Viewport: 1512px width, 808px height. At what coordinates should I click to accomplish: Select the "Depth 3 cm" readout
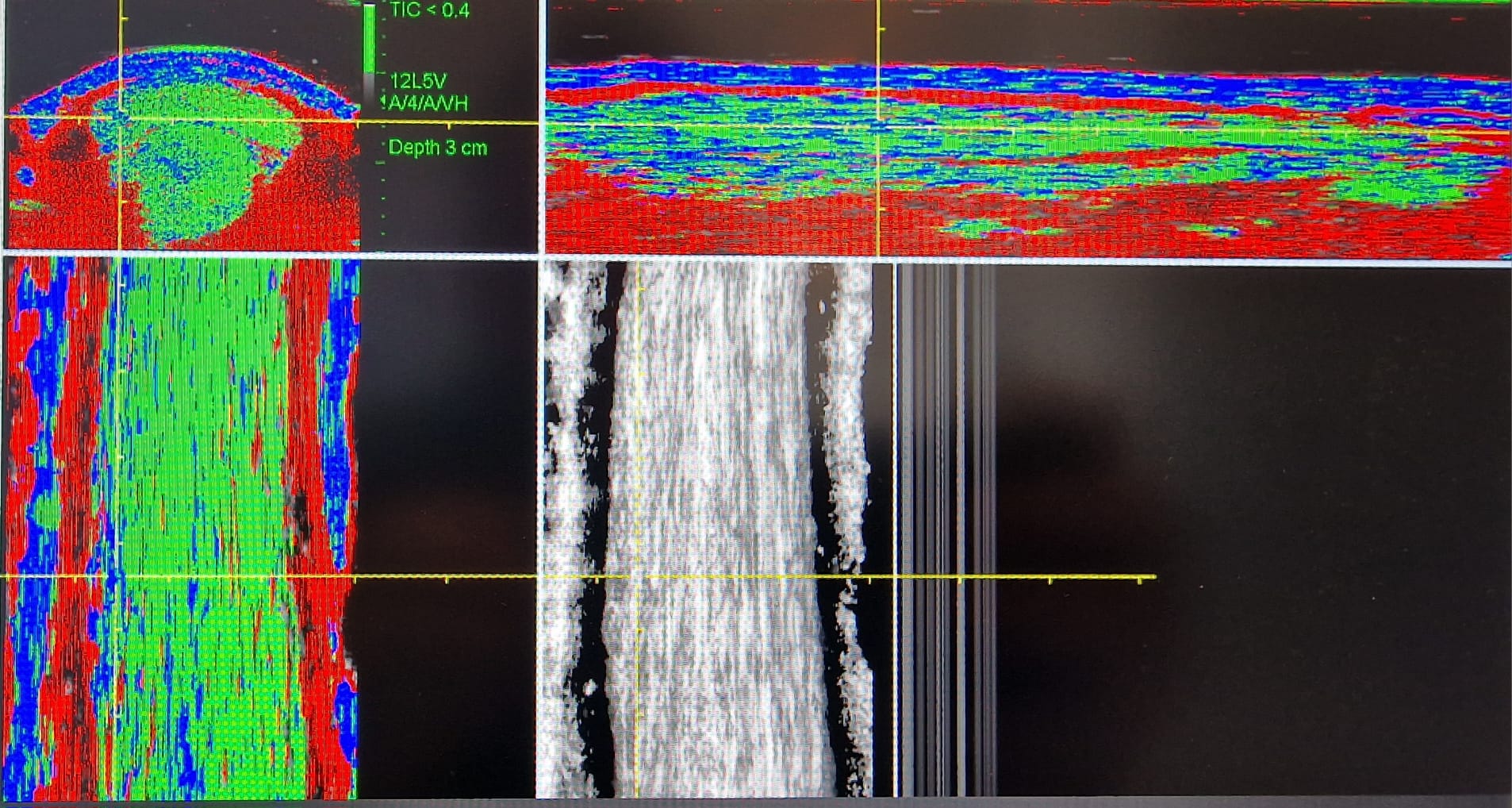[437, 148]
